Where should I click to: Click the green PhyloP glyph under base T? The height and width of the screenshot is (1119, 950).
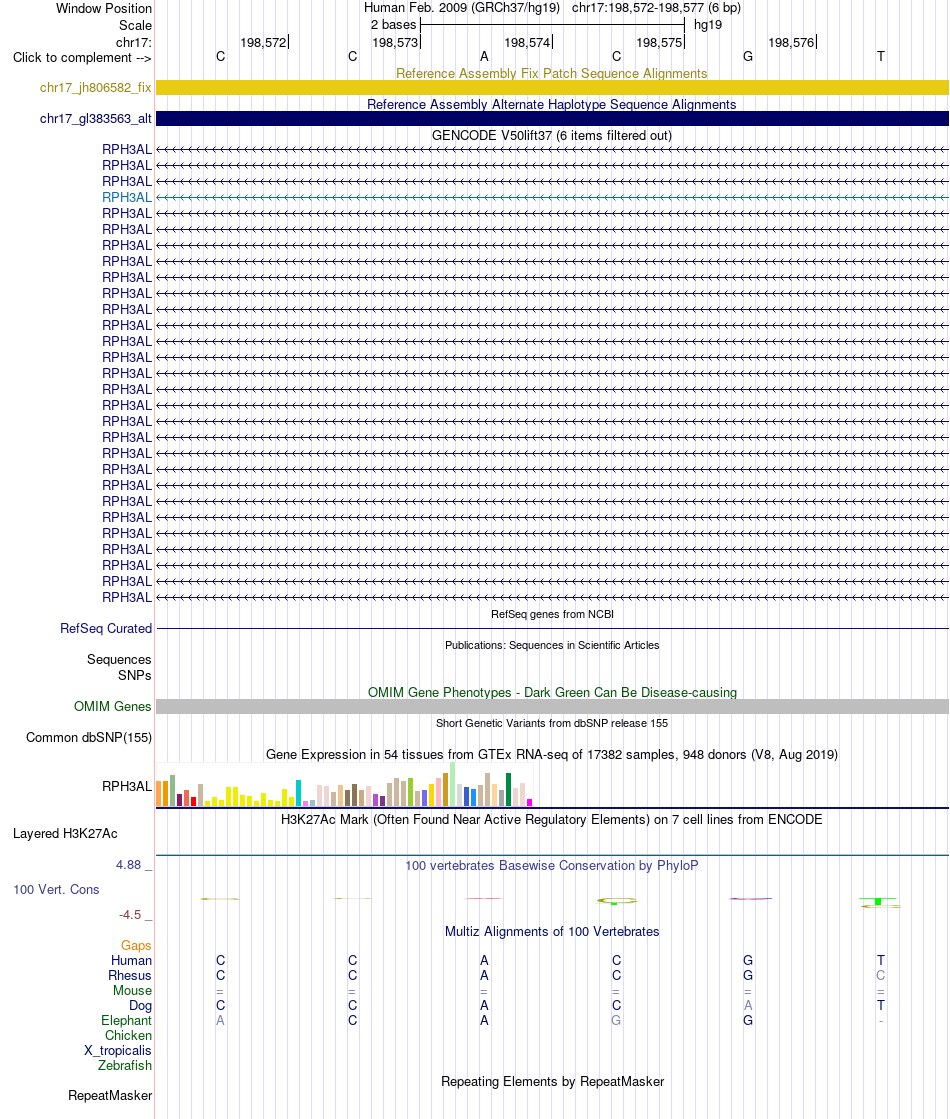(879, 902)
